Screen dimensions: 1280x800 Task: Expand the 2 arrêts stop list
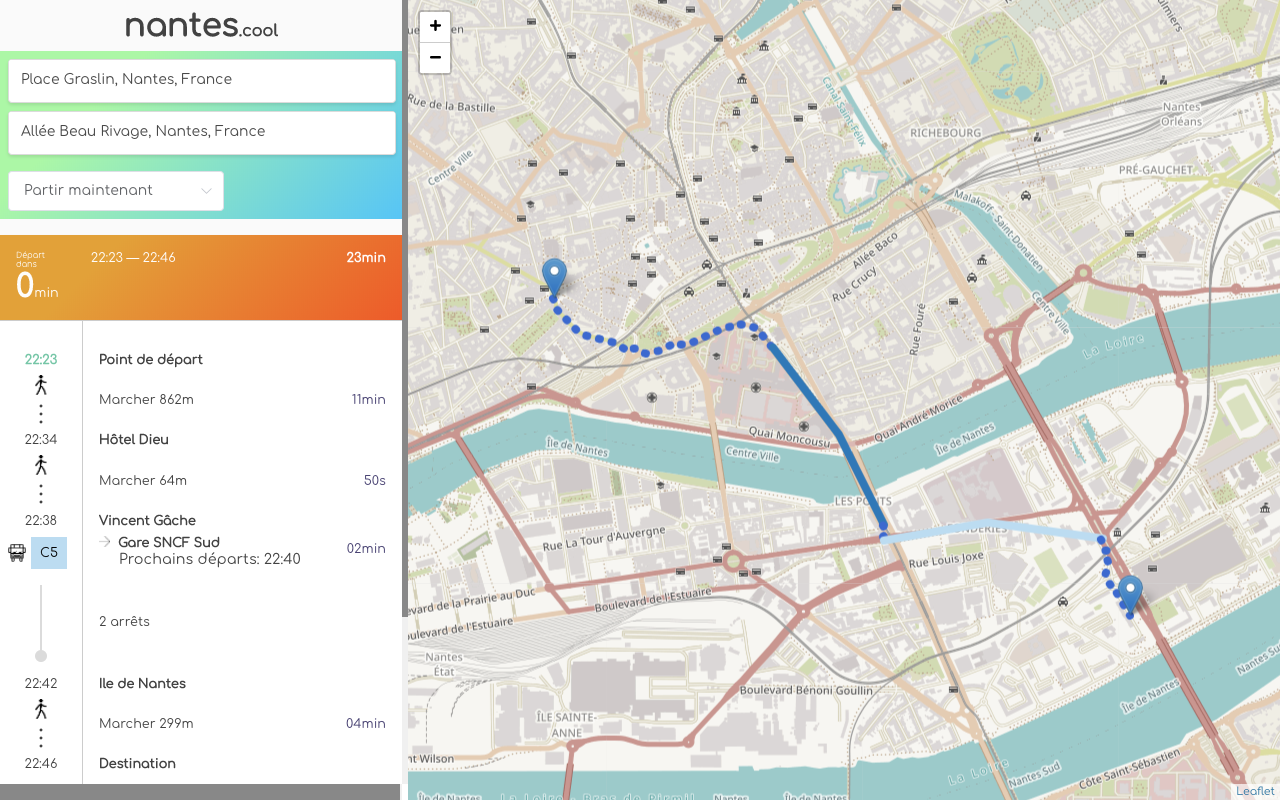(x=124, y=621)
